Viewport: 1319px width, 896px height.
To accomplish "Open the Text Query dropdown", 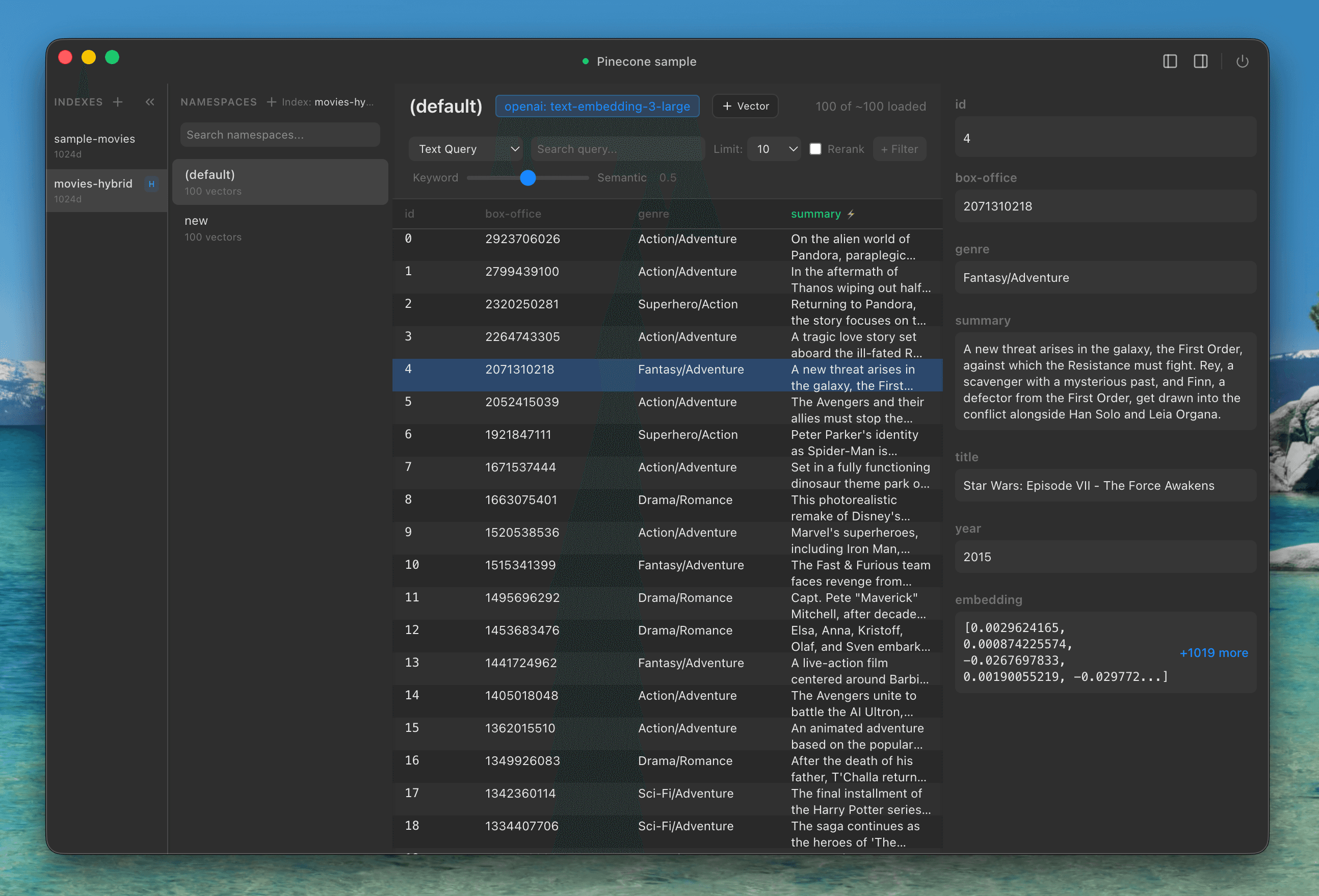I will tap(466, 149).
